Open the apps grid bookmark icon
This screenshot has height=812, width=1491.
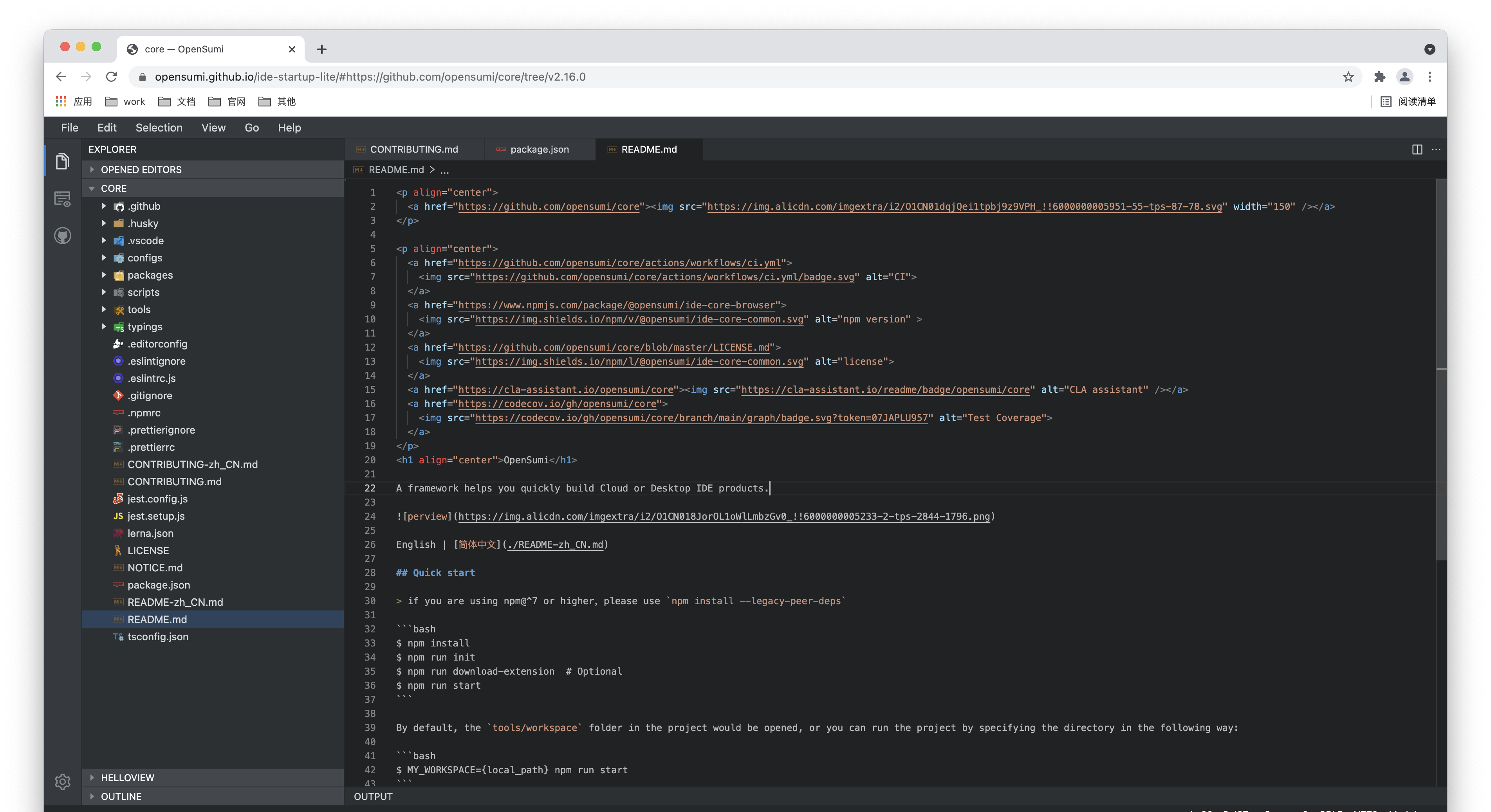(x=61, y=101)
